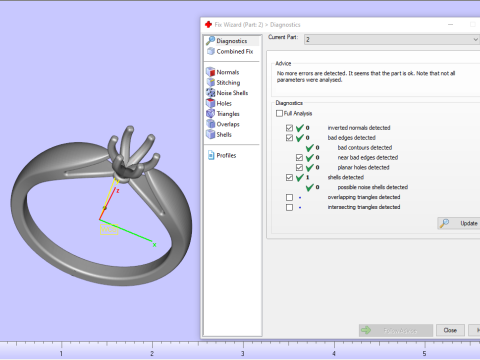This screenshot has width=480, height=360.
Task: Toggle planar holes detected checkbox
Action: click(299, 167)
